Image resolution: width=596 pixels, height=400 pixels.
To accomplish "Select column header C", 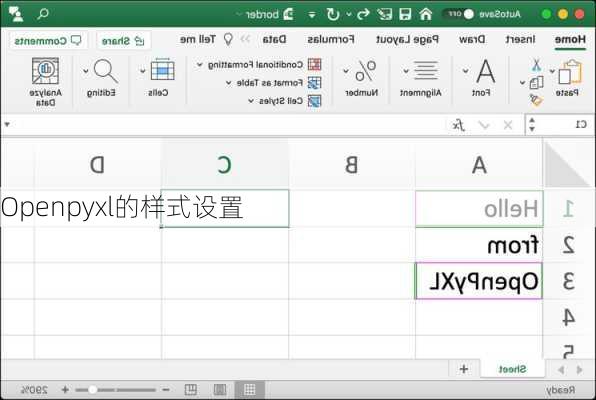I will (225, 165).
